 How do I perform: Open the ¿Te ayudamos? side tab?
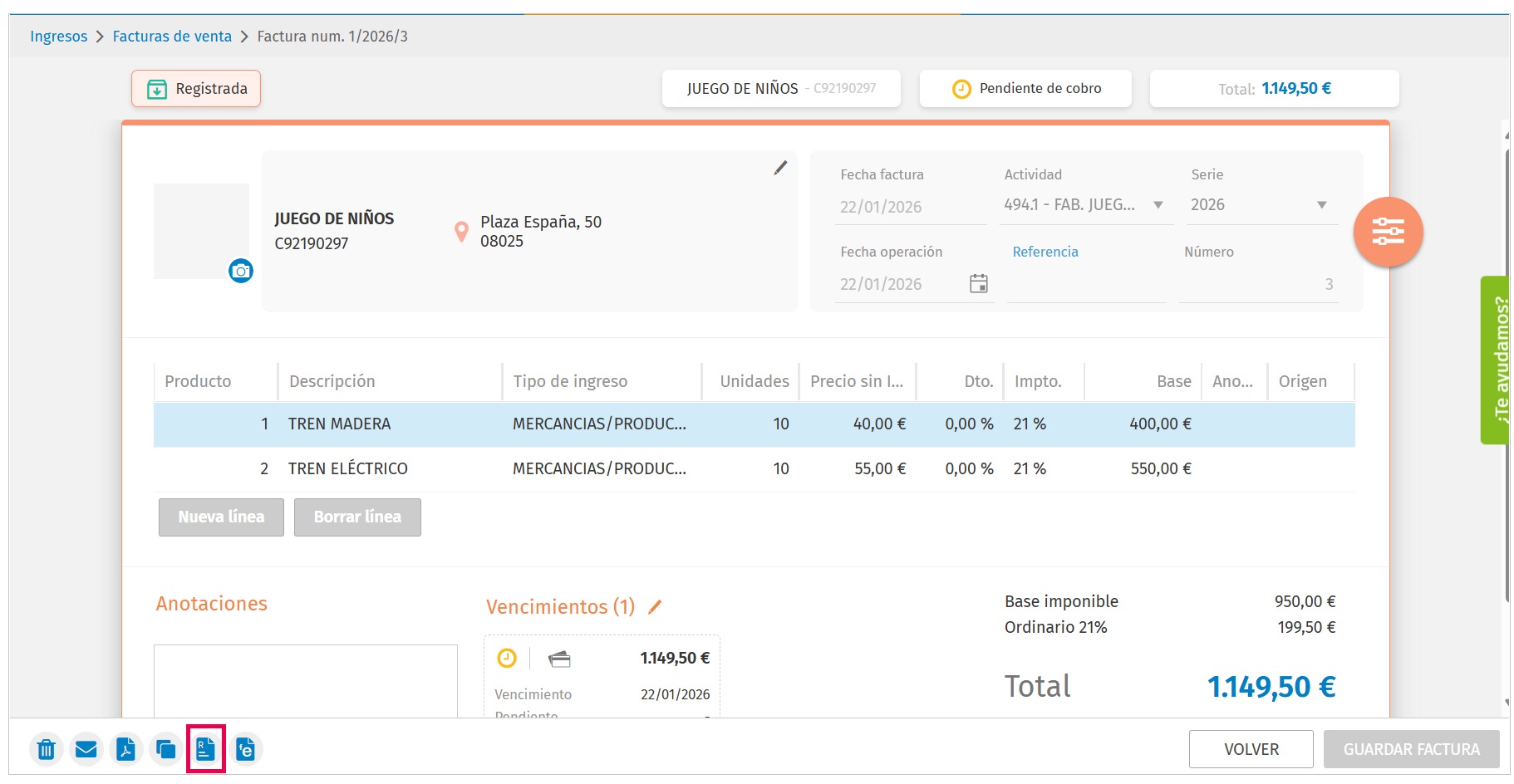tap(1496, 360)
